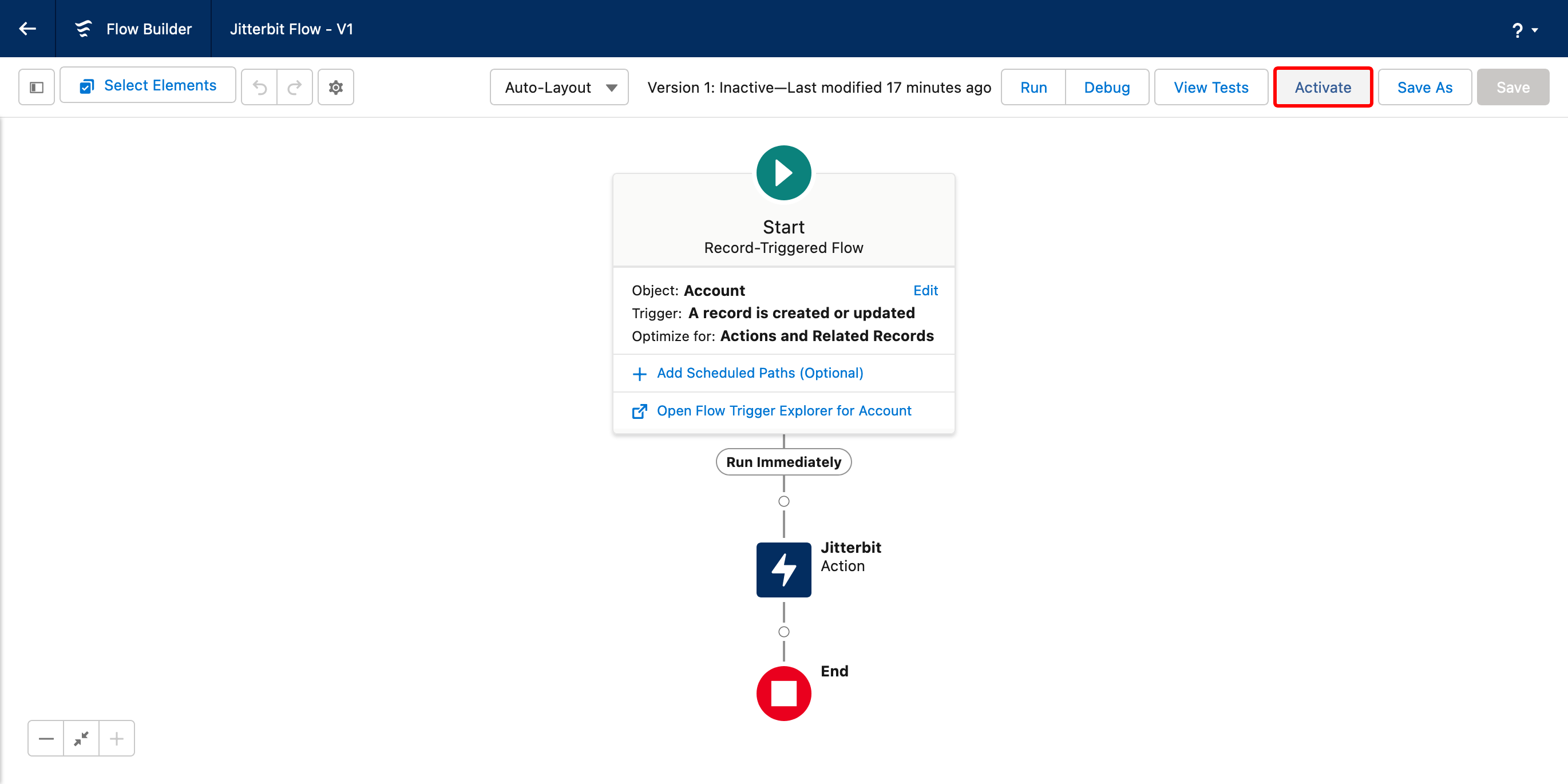Click the red End stop node
This screenshot has width=1568, height=784.
(783, 694)
